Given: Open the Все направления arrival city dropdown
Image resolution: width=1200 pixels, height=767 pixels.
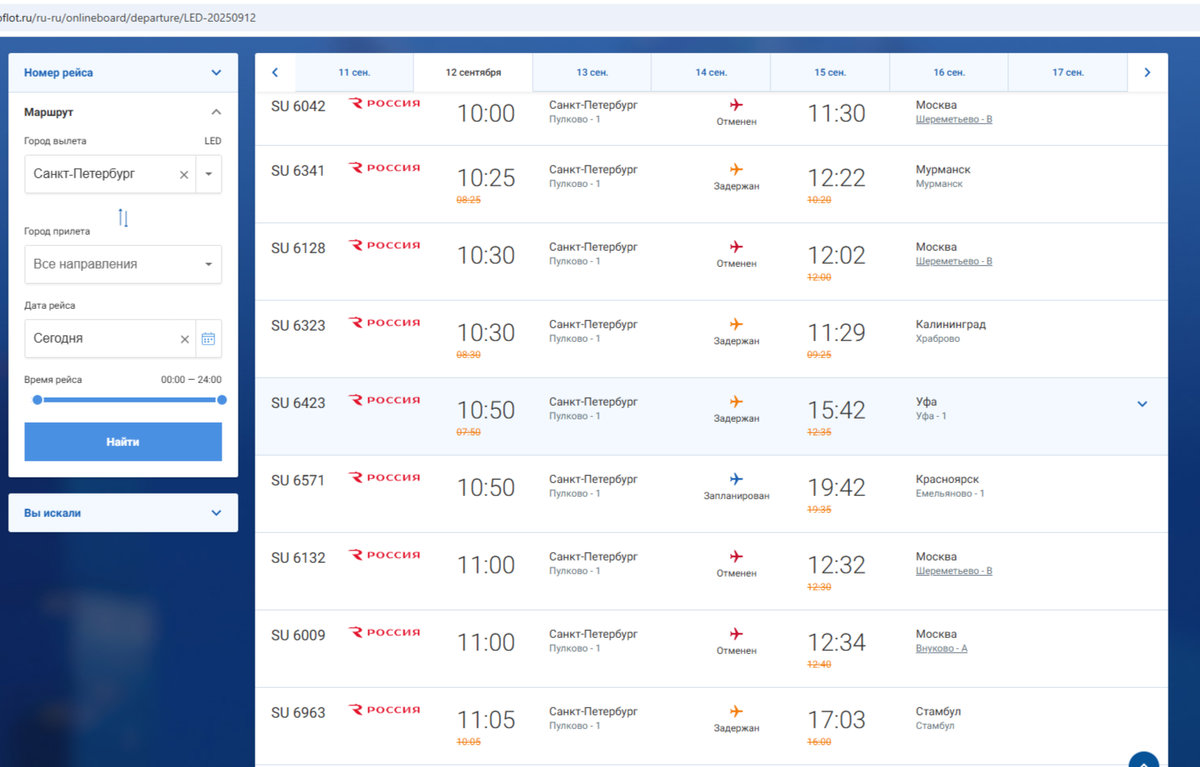Looking at the screenshot, I should [x=209, y=264].
